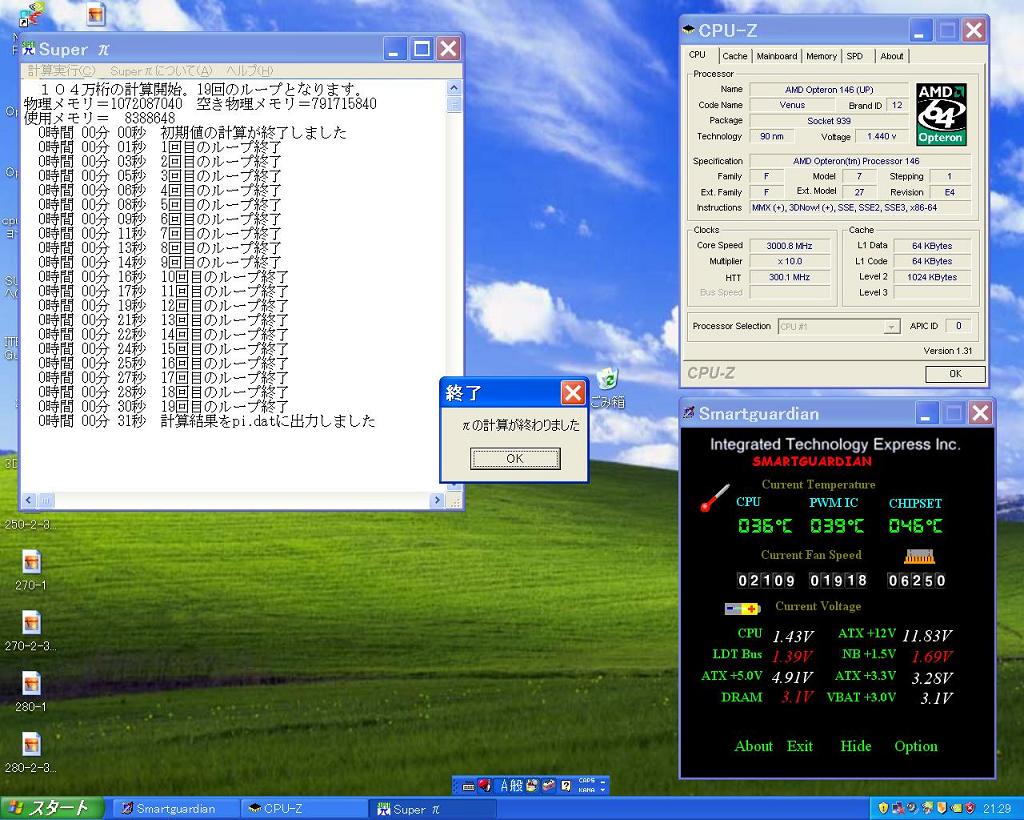Switch to the Memory tab in CPU-Z

pyautogui.click(x=821, y=56)
